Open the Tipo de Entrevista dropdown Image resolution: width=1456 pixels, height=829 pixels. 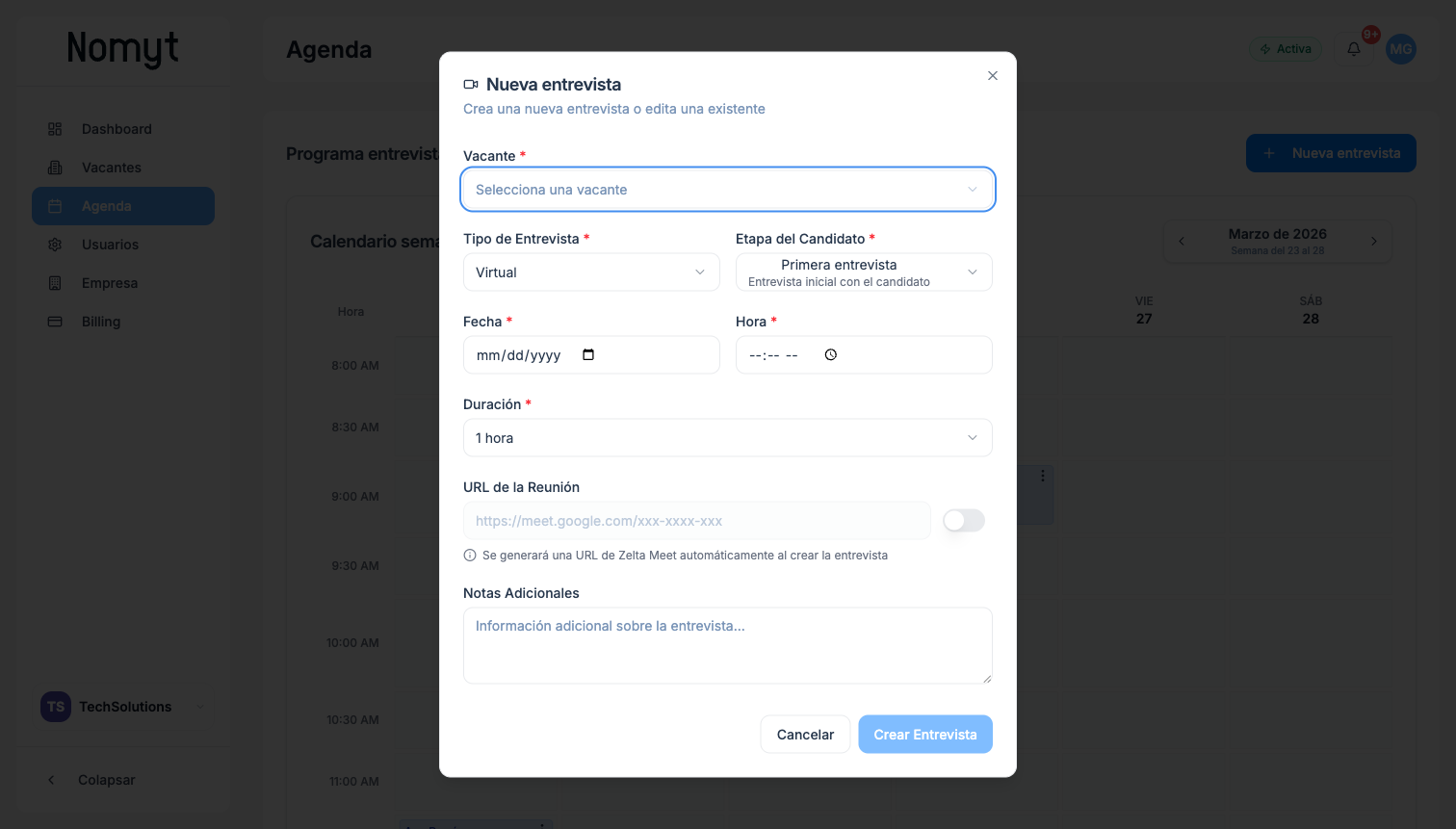point(590,272)
